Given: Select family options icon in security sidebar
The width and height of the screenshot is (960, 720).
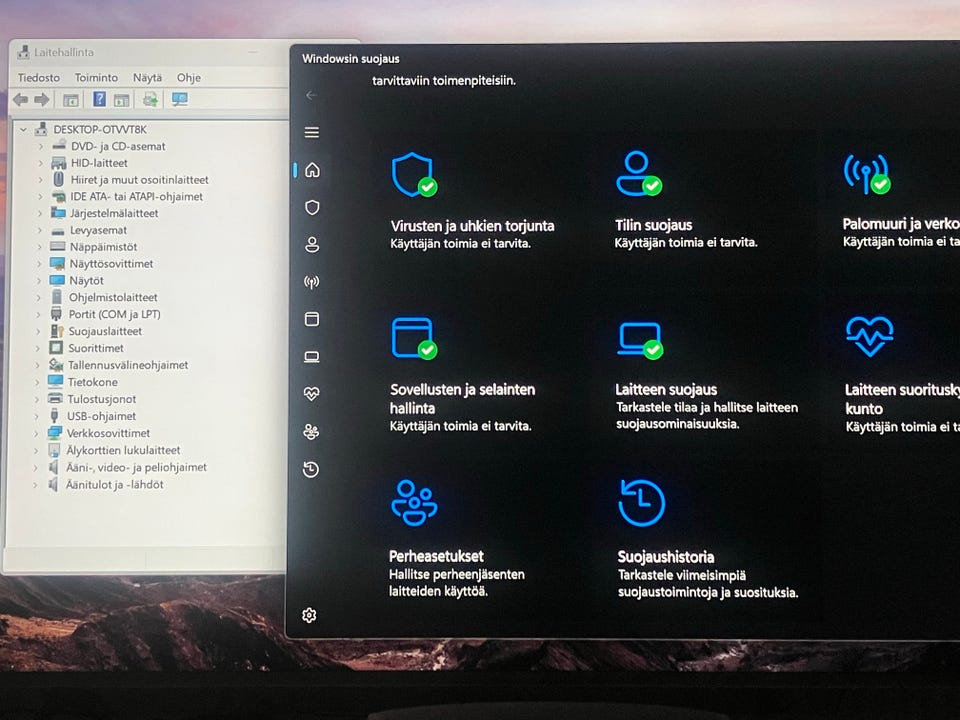Looking at the screenshot, I should pyautogui.click(x=311, y=432).
